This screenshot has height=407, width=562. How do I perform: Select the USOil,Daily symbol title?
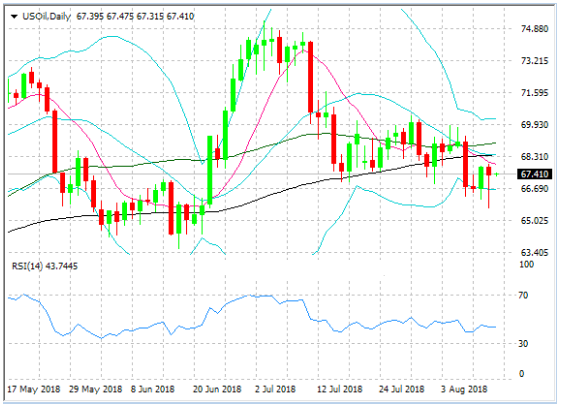(47, 16)
